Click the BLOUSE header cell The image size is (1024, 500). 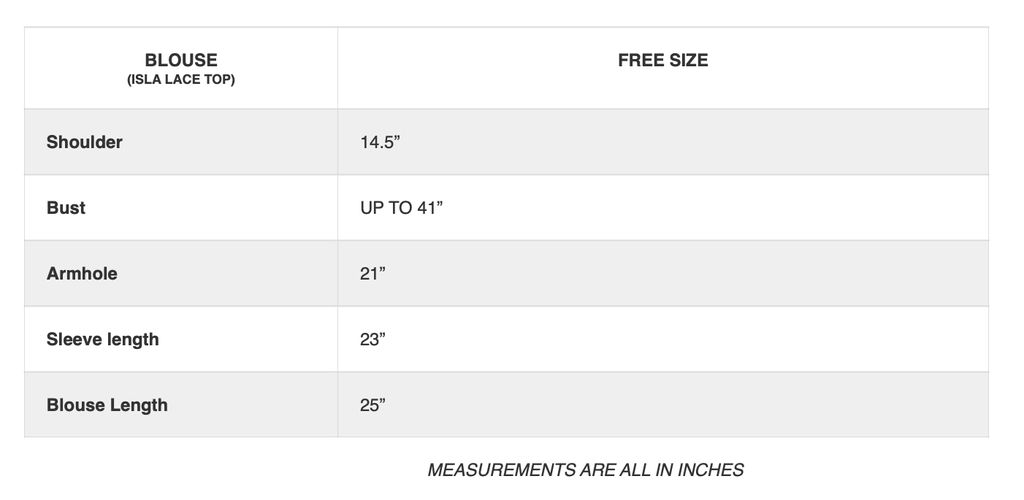(181, 68)
